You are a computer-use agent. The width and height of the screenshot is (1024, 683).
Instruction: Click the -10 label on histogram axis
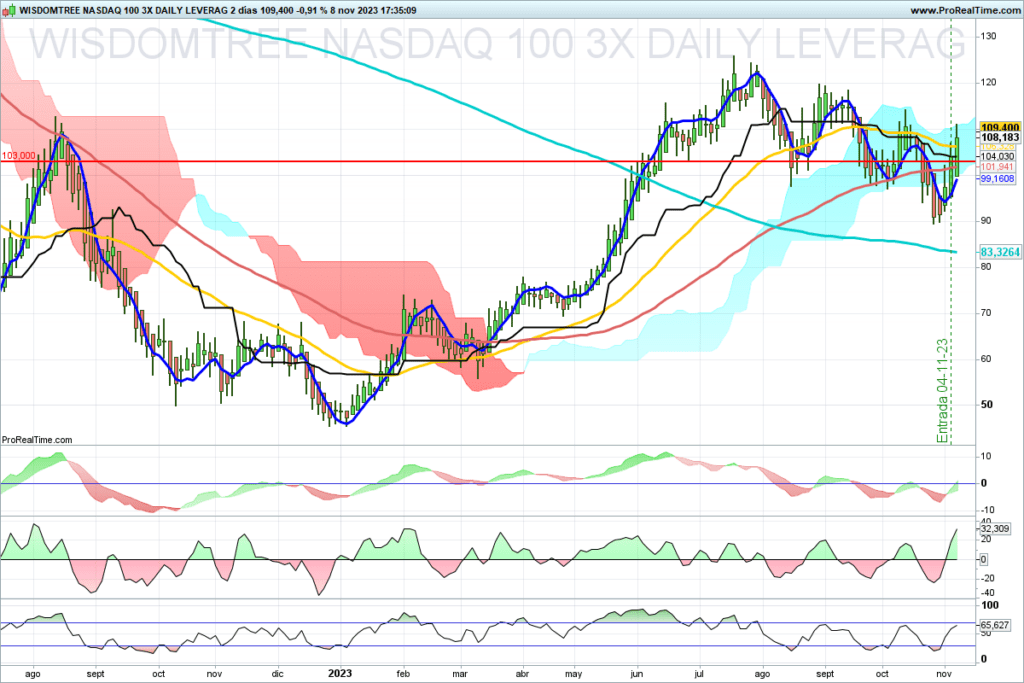coord(986,510)
